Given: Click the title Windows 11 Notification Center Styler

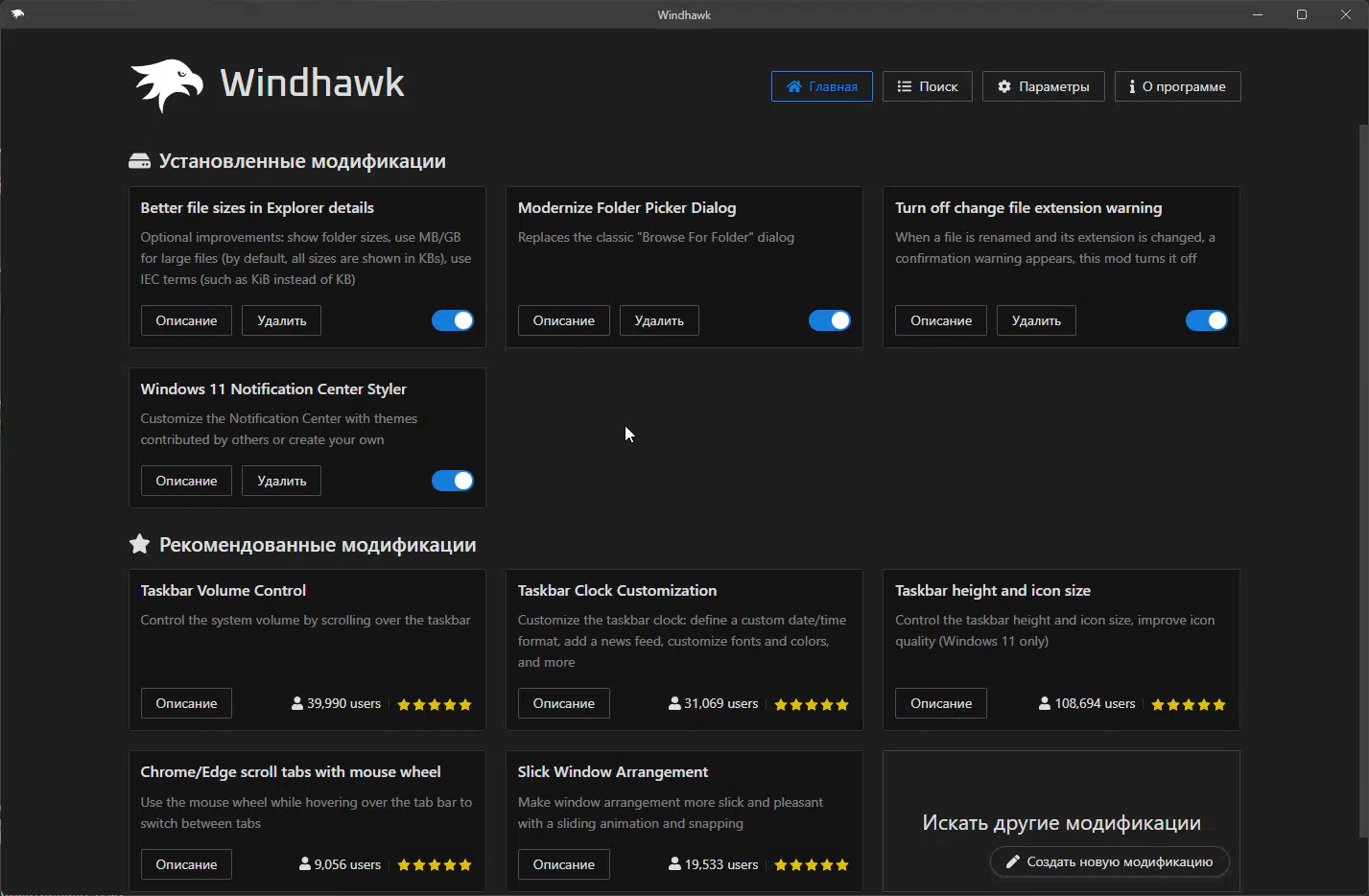Looking at the screenshot, I should tap(273, 389).
